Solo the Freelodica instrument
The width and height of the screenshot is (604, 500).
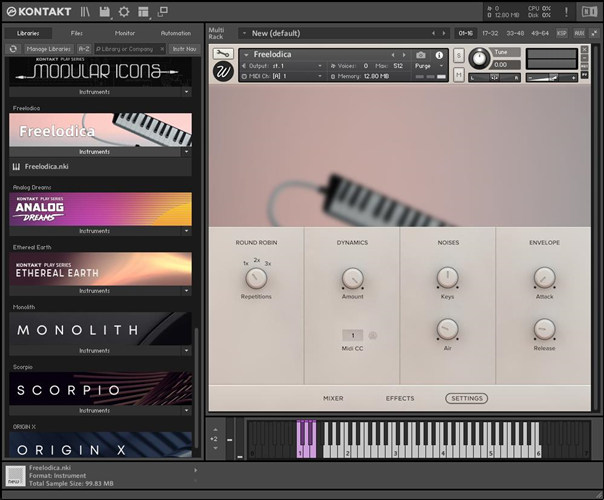pos(458,55)
